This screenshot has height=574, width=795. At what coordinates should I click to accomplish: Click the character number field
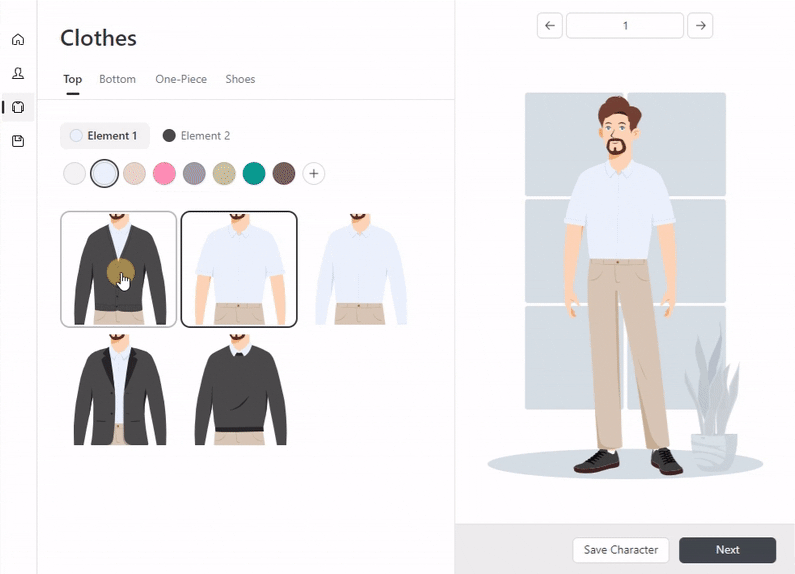point(625,25)
